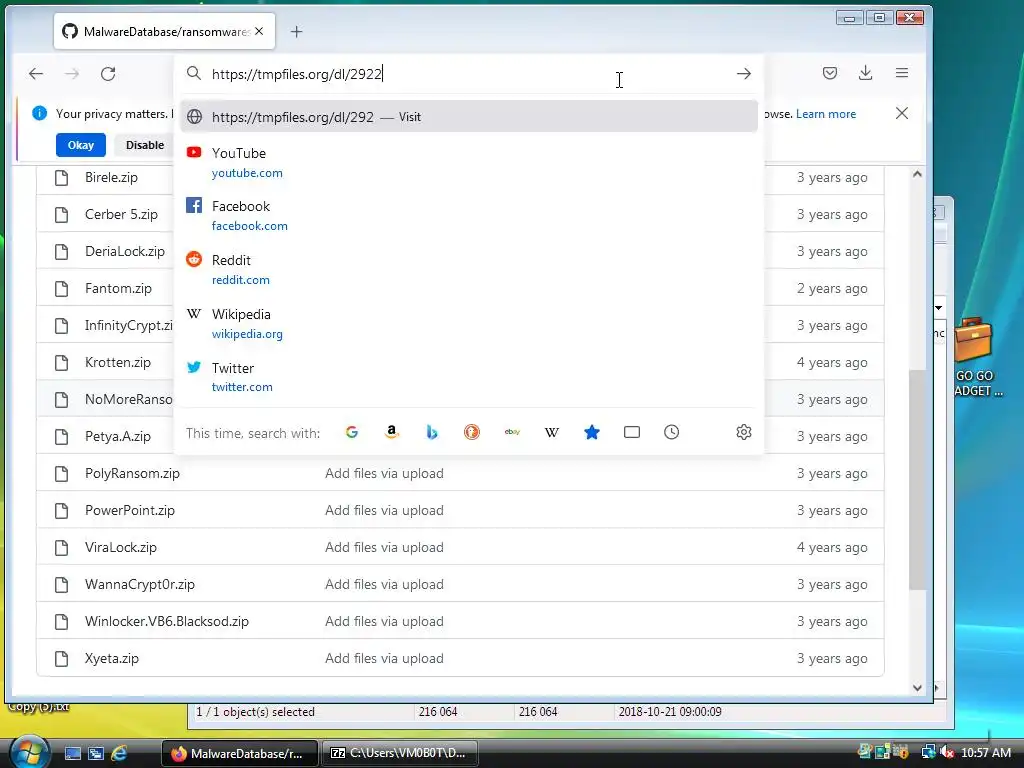This screenshot has height=768, width=1024.
Task: Click the Go arrow in the URL bar
Action: (743, 74)
